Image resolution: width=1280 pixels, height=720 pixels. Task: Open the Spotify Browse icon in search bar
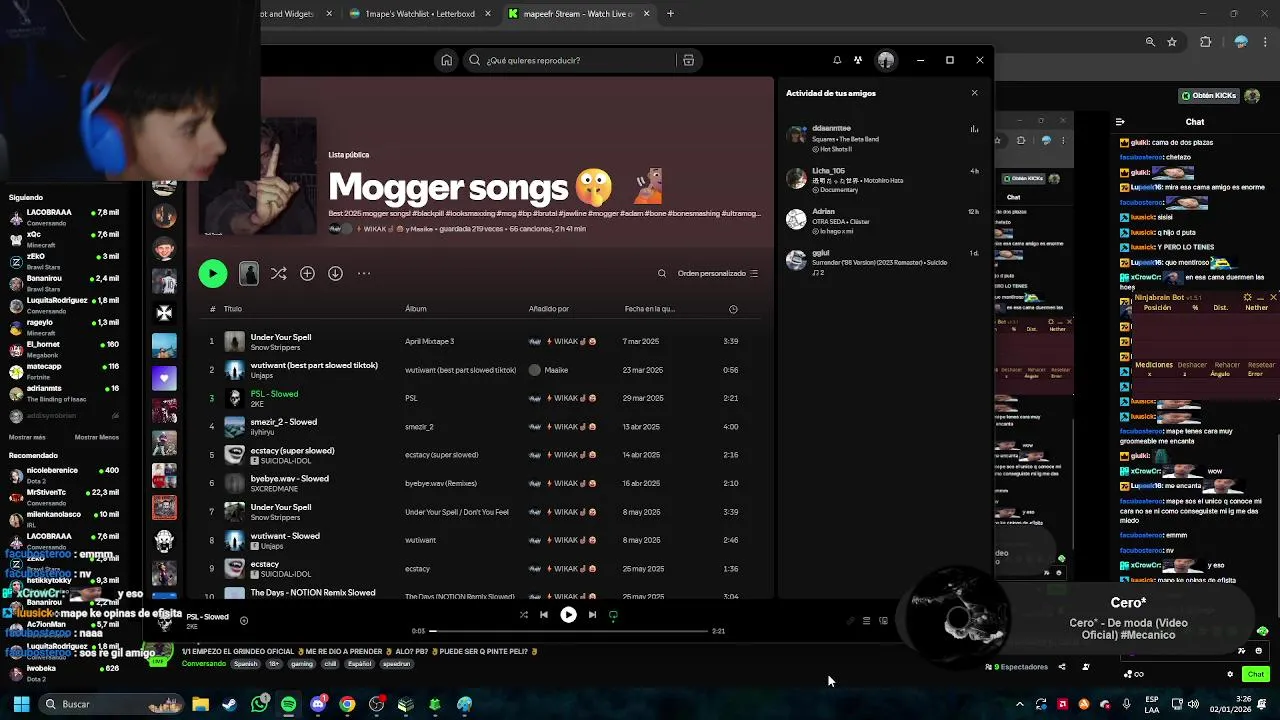pyautogui.click(x=688, y=60)
